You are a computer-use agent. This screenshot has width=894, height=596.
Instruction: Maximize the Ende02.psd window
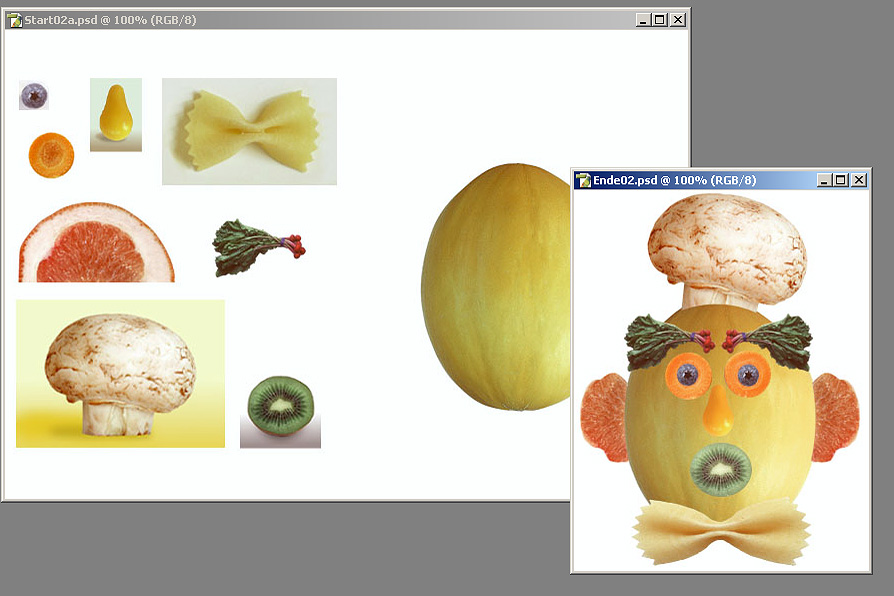[841, 180]
